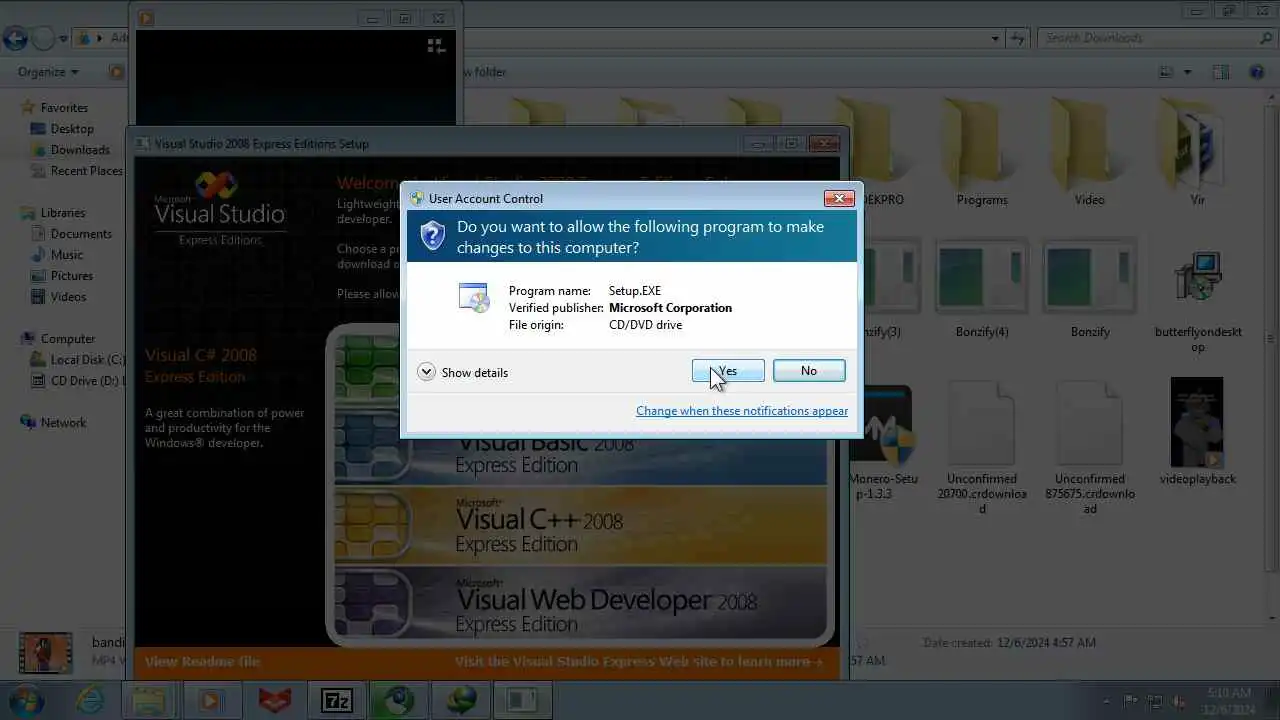Open Libraries in the navigation pane
1280x720 pixels.
pyautogui.click(x=63, y=212)
